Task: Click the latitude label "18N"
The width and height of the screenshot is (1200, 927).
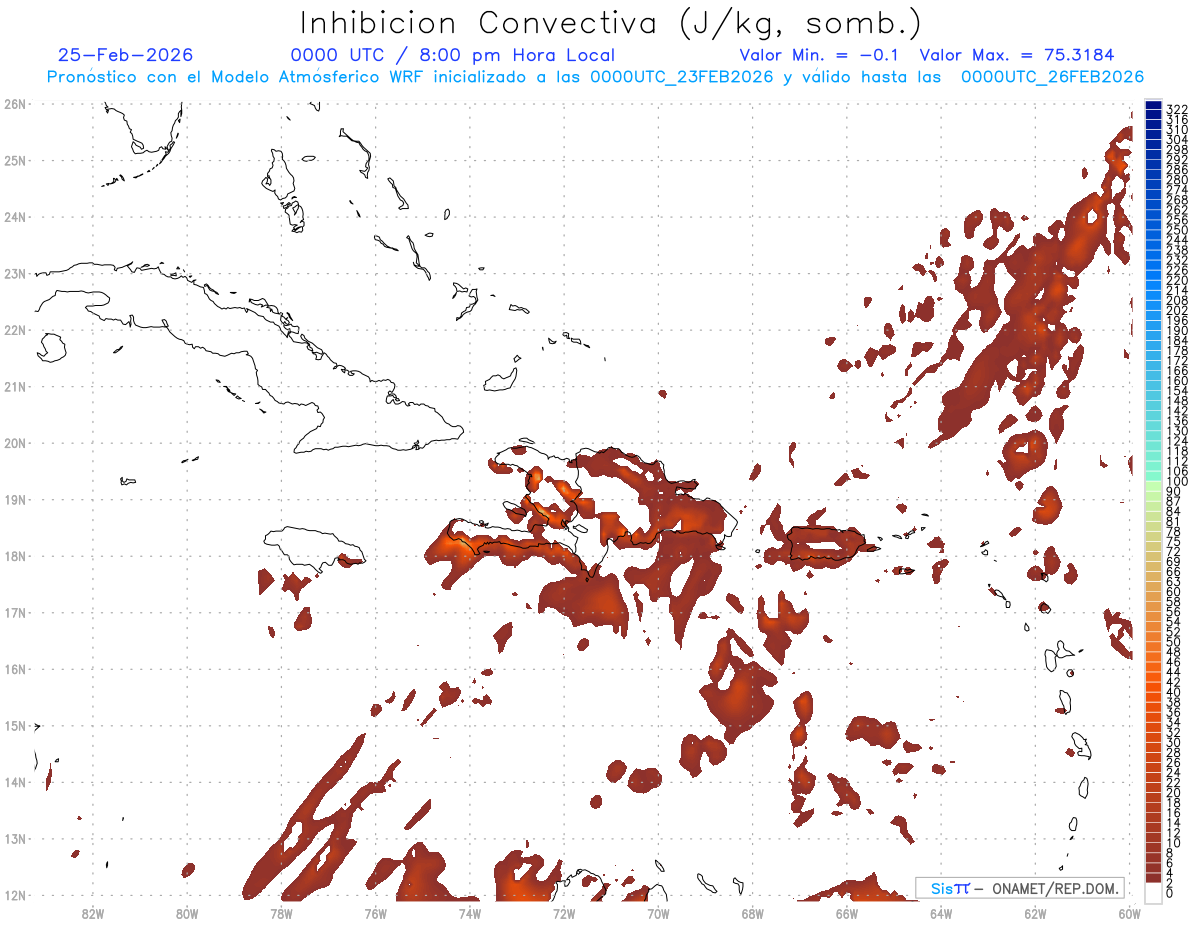Action: pos(14,556)
